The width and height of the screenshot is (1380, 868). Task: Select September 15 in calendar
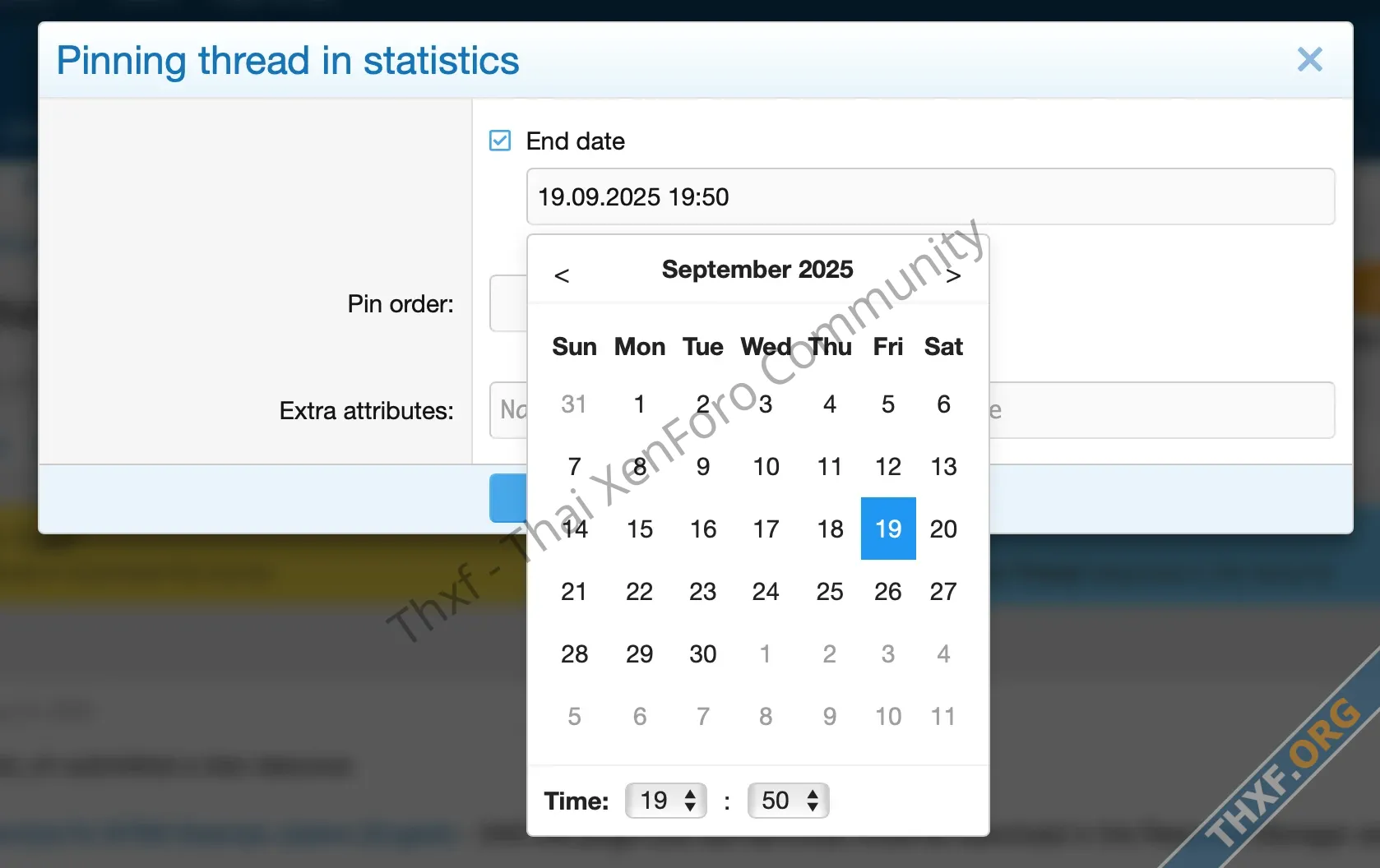(640, 529)
